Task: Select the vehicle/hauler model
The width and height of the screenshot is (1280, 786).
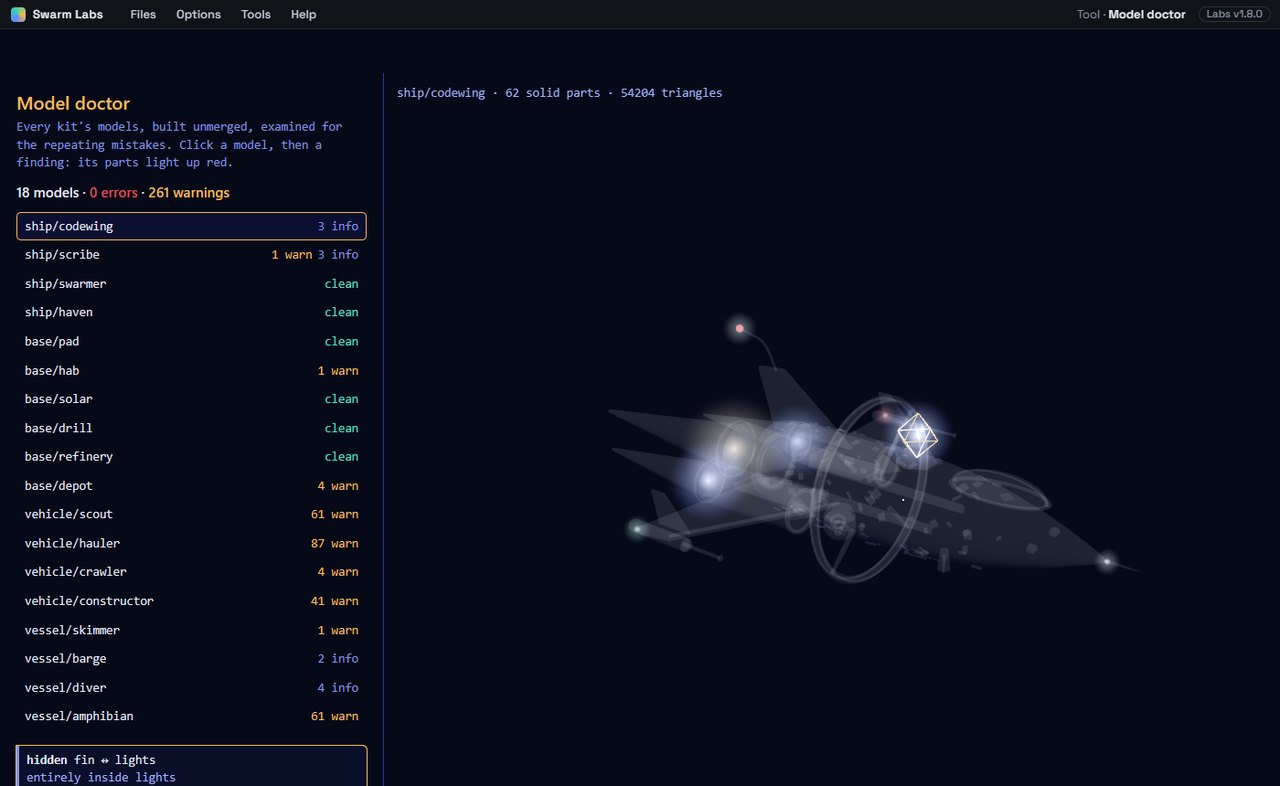Action: coord(192,543)
